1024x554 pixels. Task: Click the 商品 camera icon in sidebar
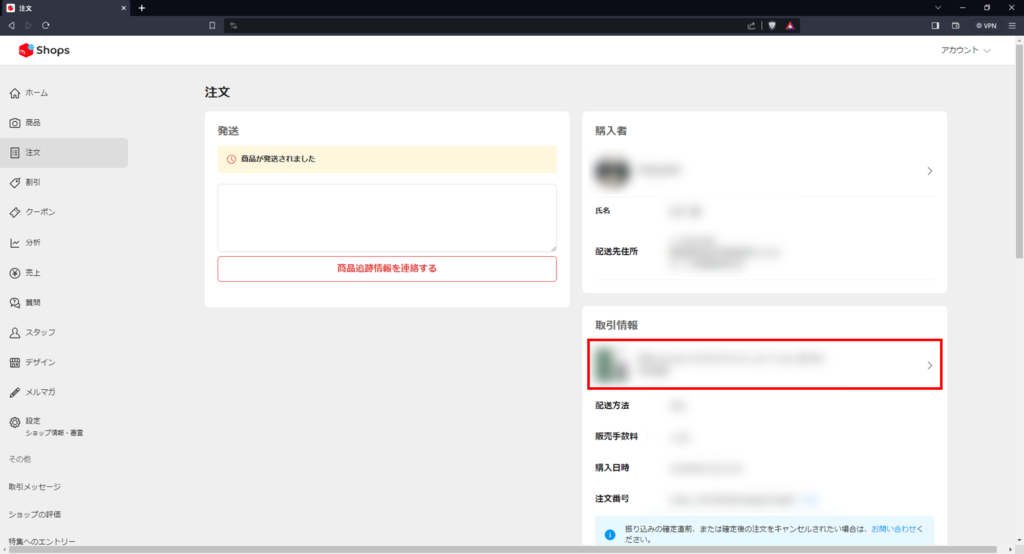click(15, 123)
